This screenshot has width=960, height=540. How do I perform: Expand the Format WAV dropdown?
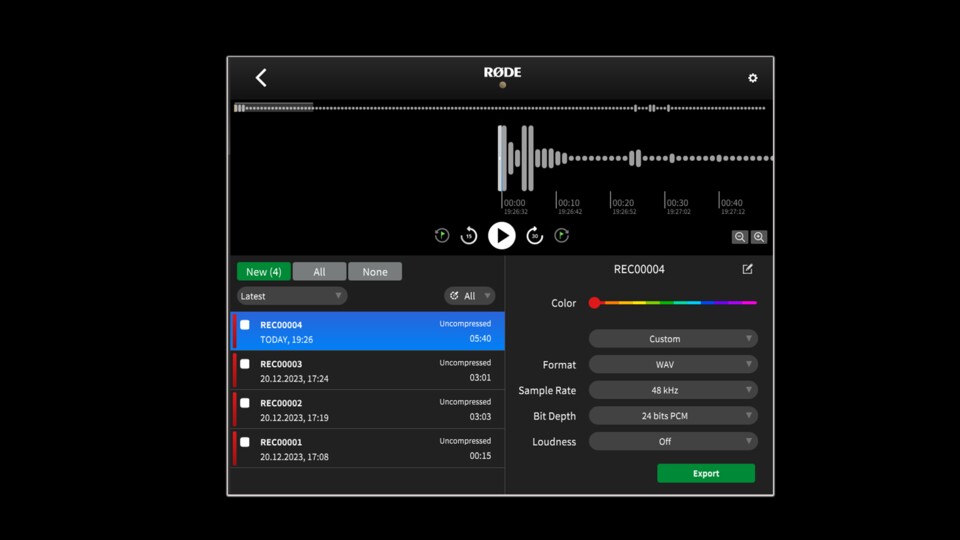(x=673, y=365)
